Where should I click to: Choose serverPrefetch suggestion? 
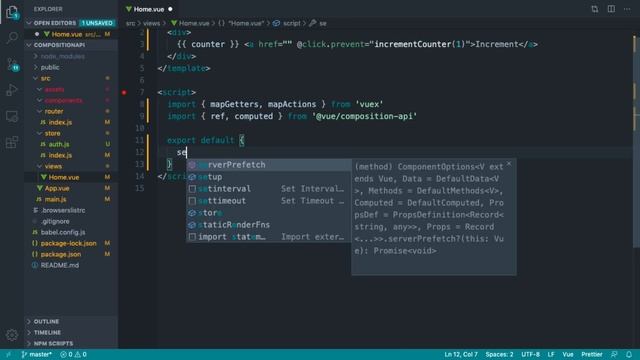coord(269,165)
